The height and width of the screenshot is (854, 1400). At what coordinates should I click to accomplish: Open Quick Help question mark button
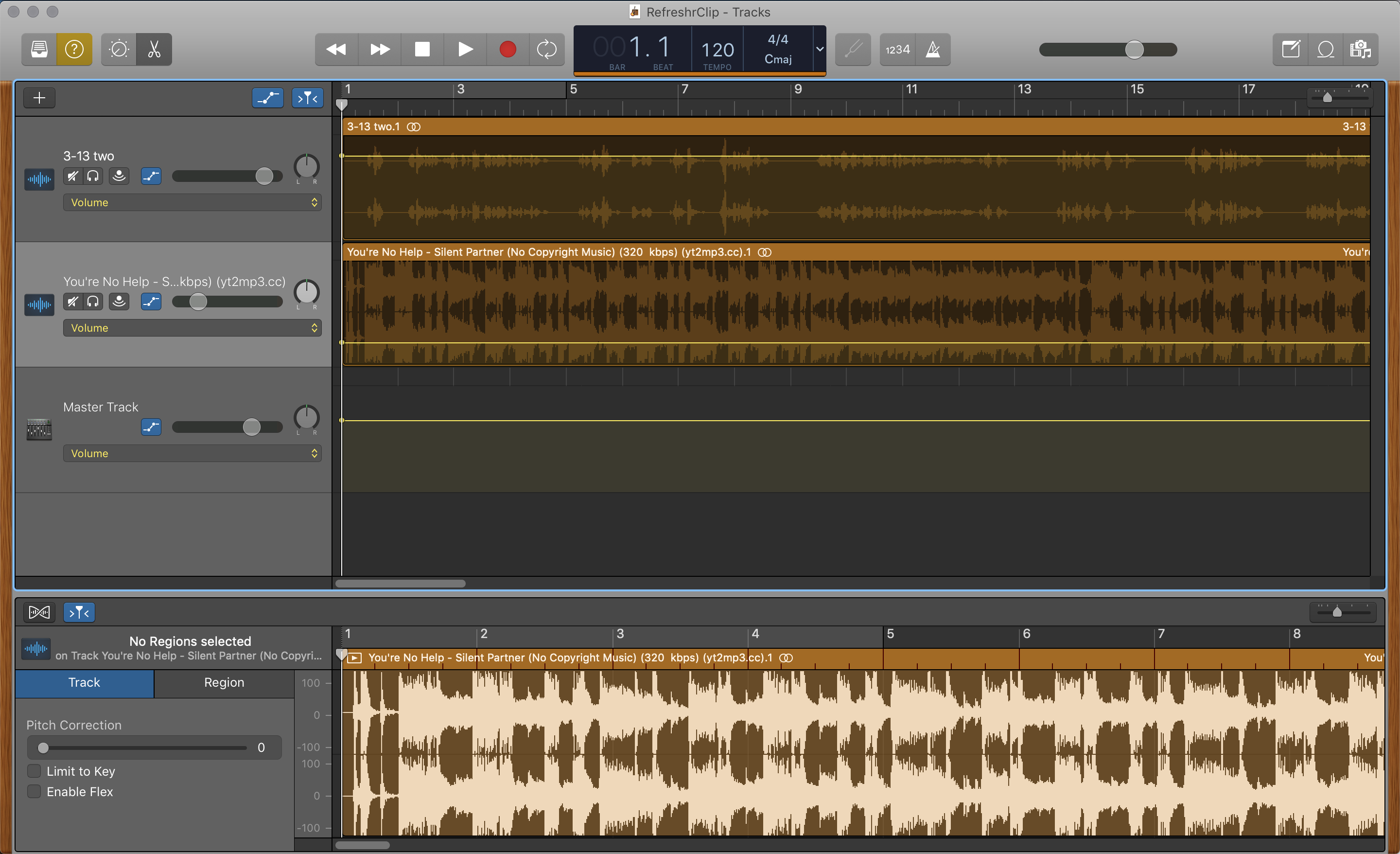click(x=74, y=50)
